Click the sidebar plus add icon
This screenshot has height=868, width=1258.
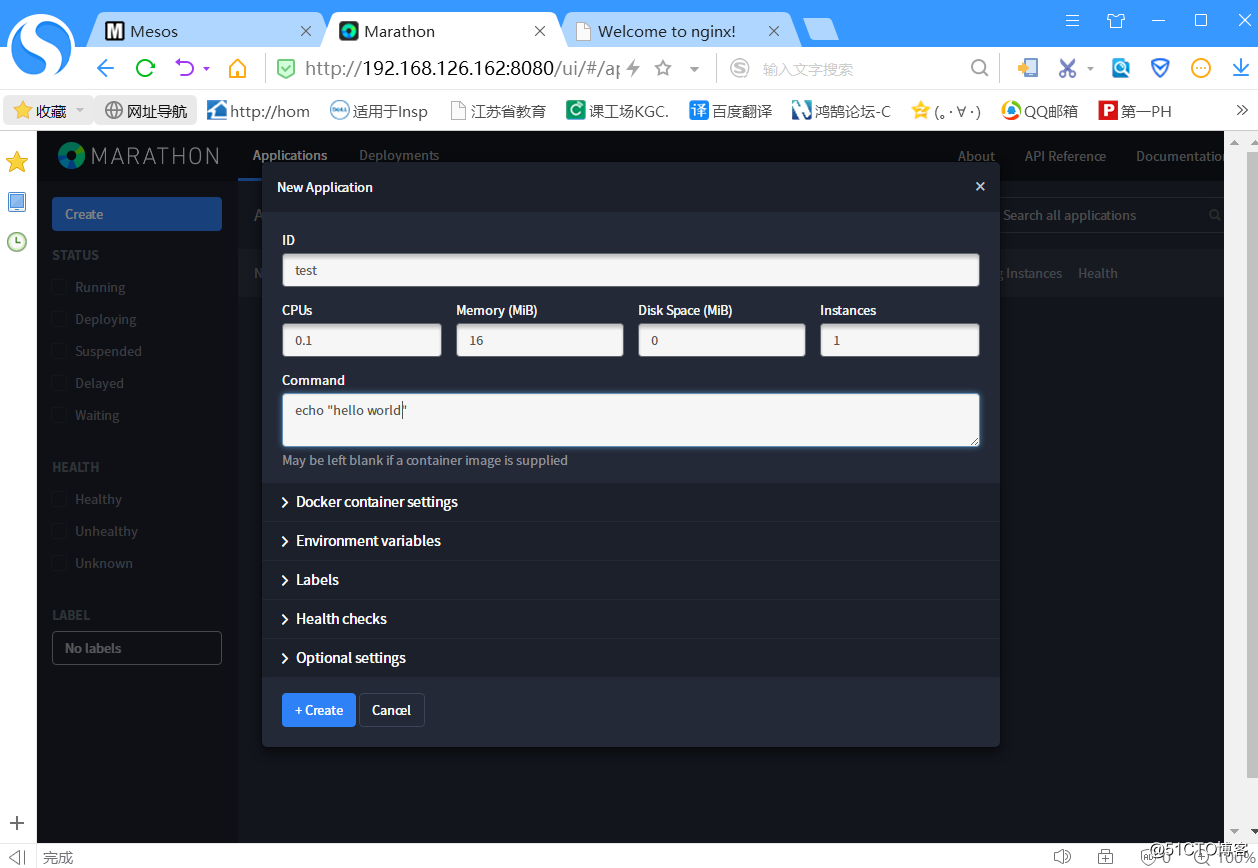click(x=17, y=824)
